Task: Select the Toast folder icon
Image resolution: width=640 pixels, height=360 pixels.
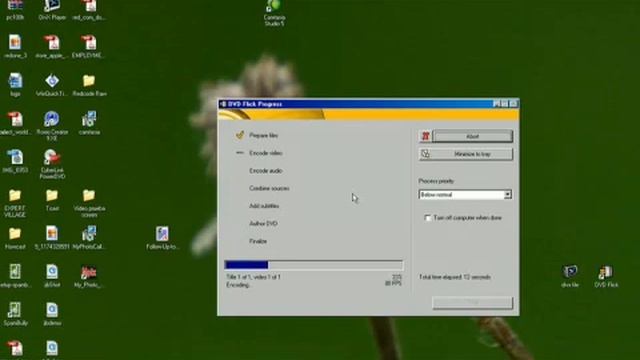Action: 52,200
